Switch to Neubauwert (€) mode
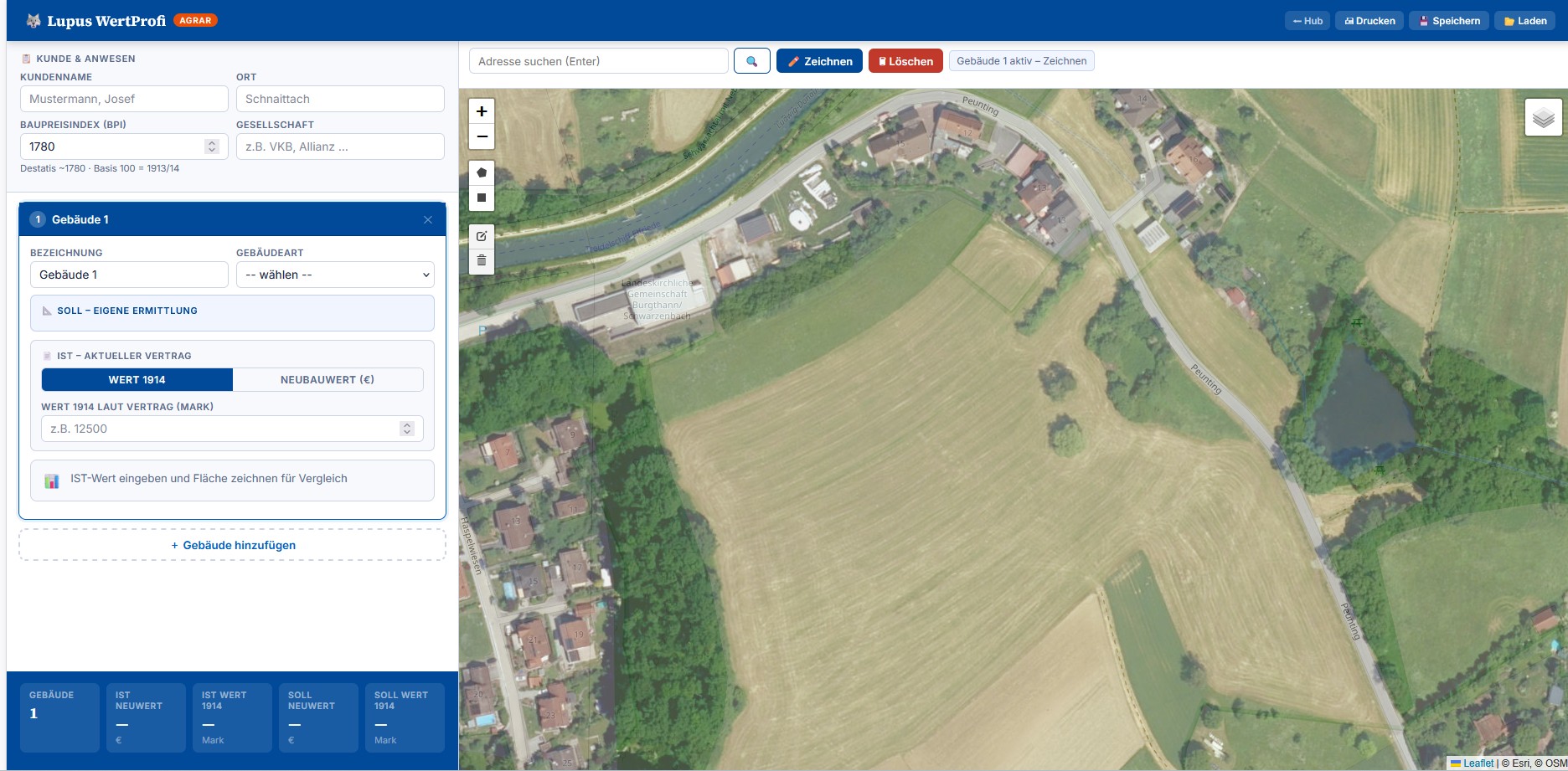Image resolution: width=1568 pixels, height=771 pixels. coord(328,380)
